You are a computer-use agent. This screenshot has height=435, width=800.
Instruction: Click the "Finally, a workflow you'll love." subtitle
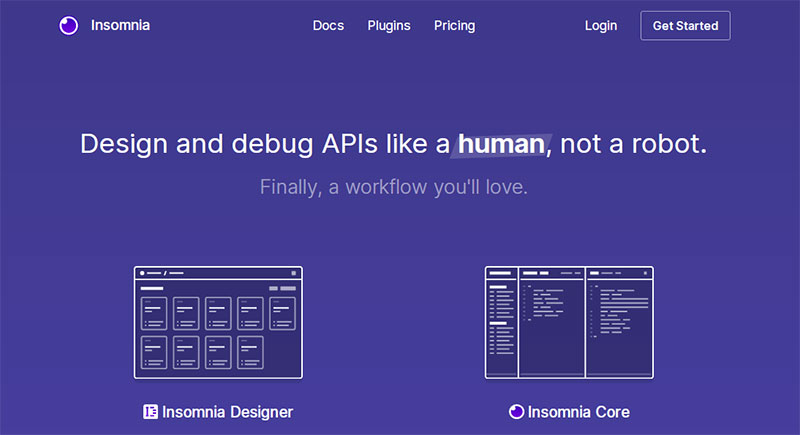pos(394,187)
